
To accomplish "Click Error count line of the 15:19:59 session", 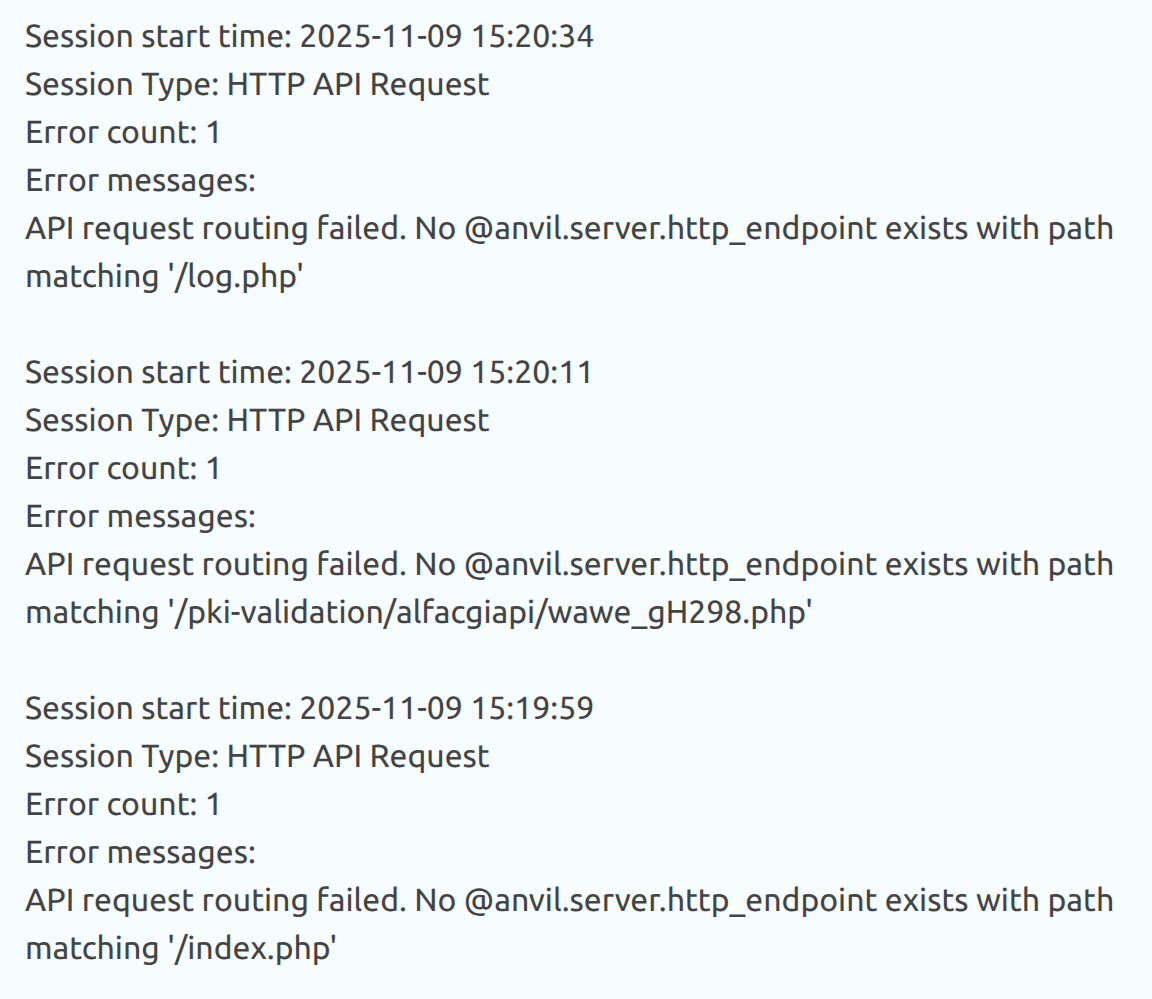I will click(122, 805).
